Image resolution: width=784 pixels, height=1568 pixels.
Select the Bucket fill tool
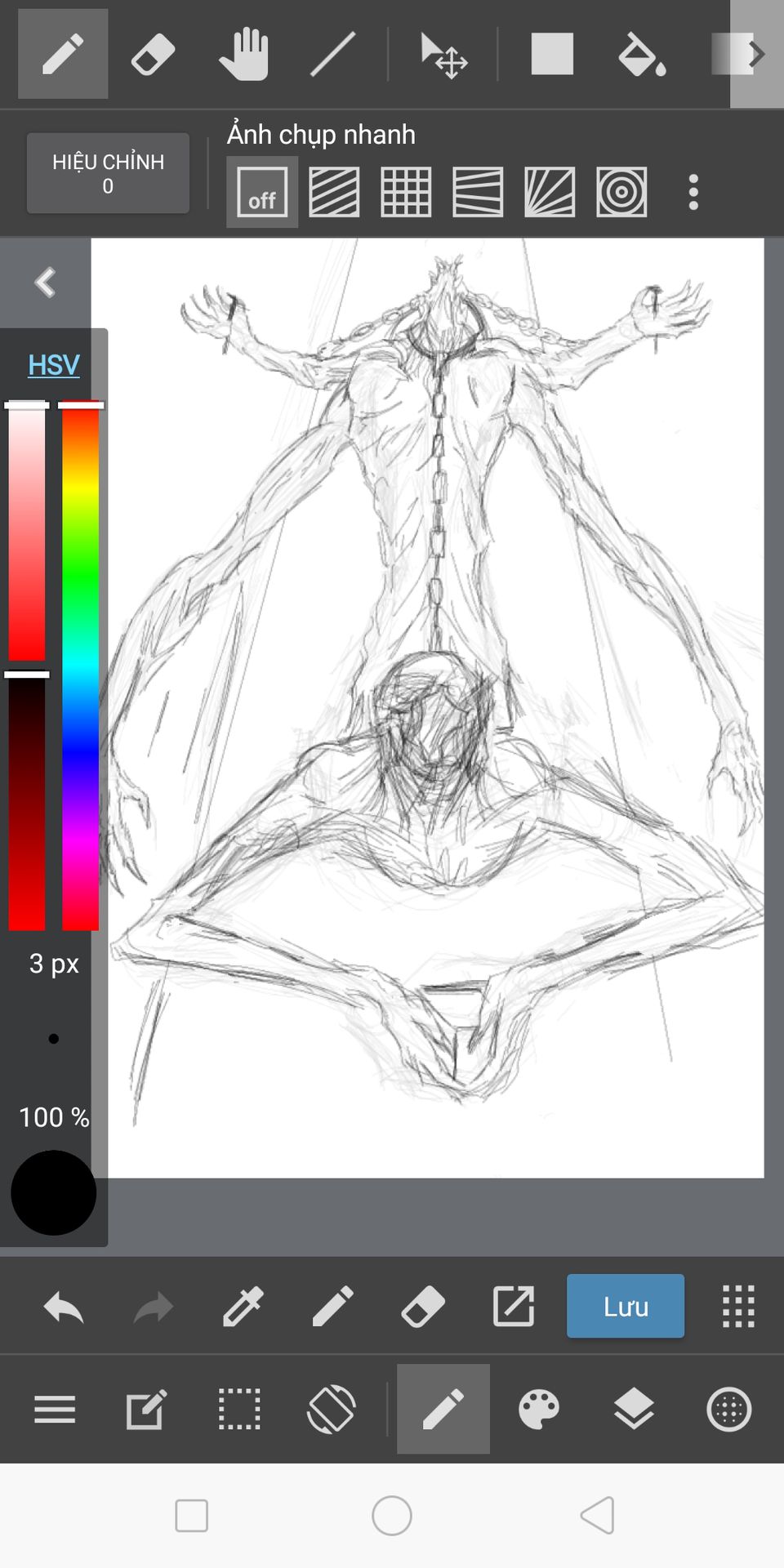642,54
